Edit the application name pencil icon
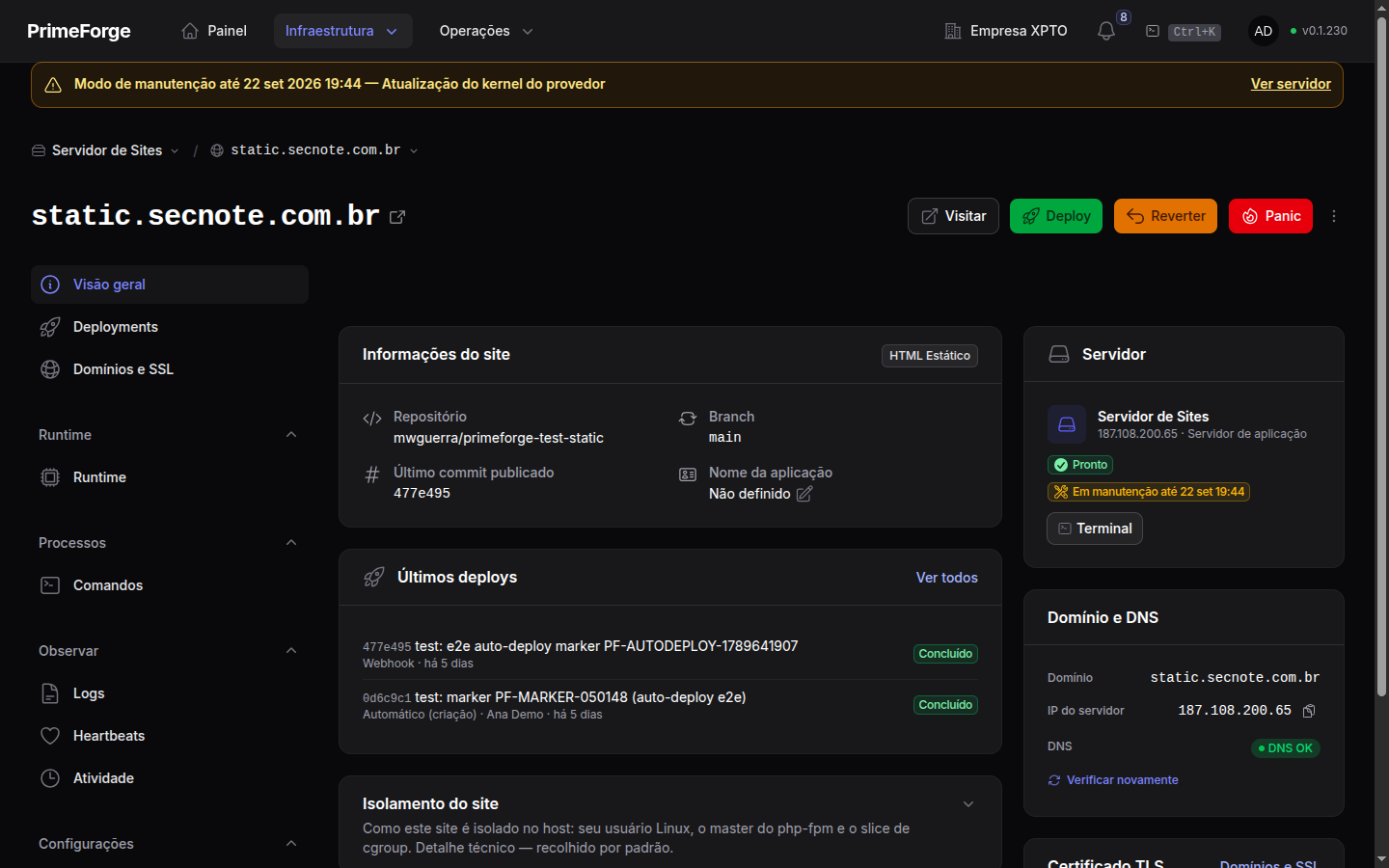This screenshot has width=1389, height=868. point(804,494)
